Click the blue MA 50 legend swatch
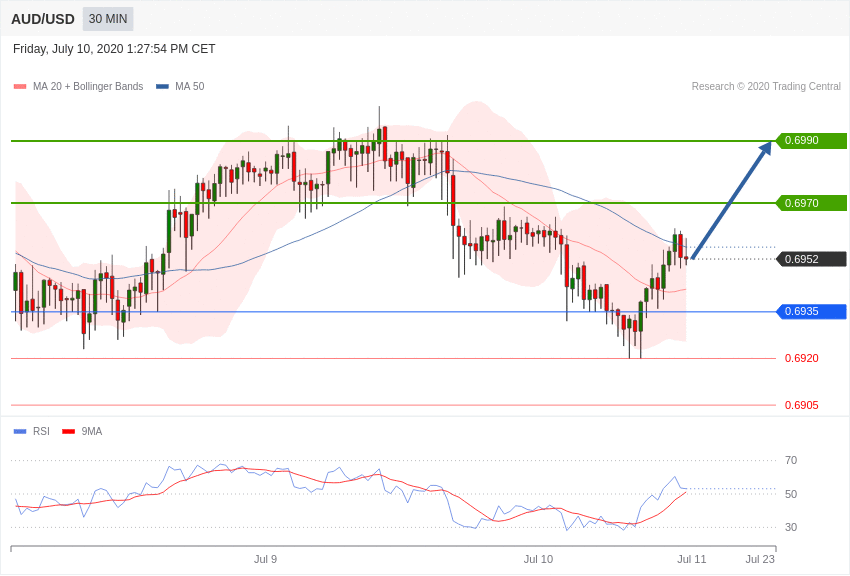Viewport: 850px width, 576px height. point(162,87)
